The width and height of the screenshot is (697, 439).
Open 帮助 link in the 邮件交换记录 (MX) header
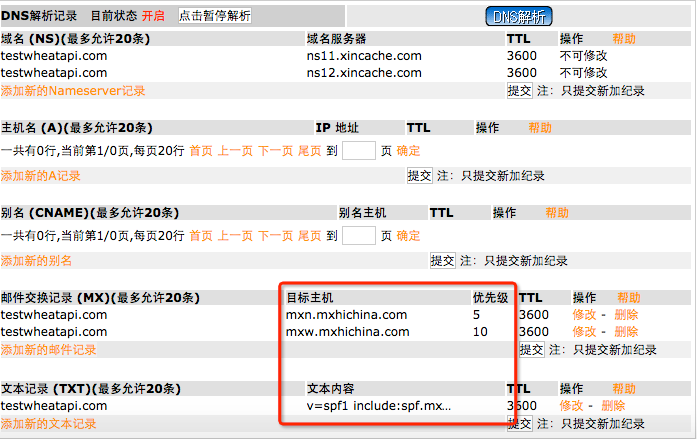coord(628,298)
